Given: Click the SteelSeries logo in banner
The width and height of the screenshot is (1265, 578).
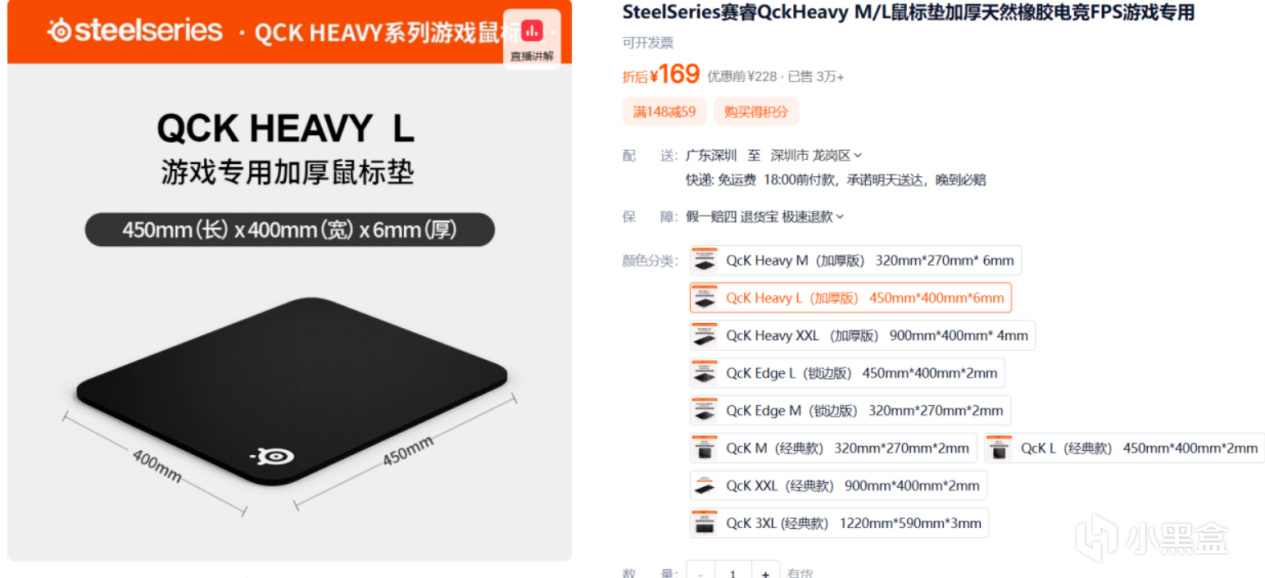Looking at the screenshot, I should 134,31.
